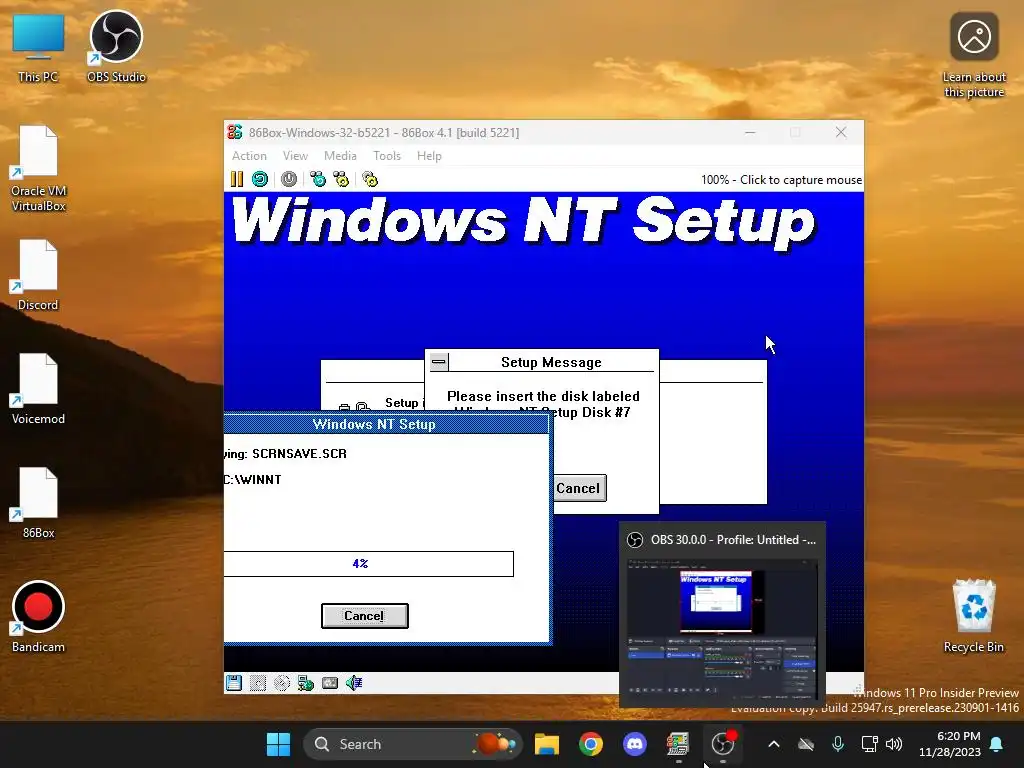This screenshot has width=1024, height=768.
Task: Send Ctrl+Alt+Del via 86Box toolbar icon
Action: 318,179
